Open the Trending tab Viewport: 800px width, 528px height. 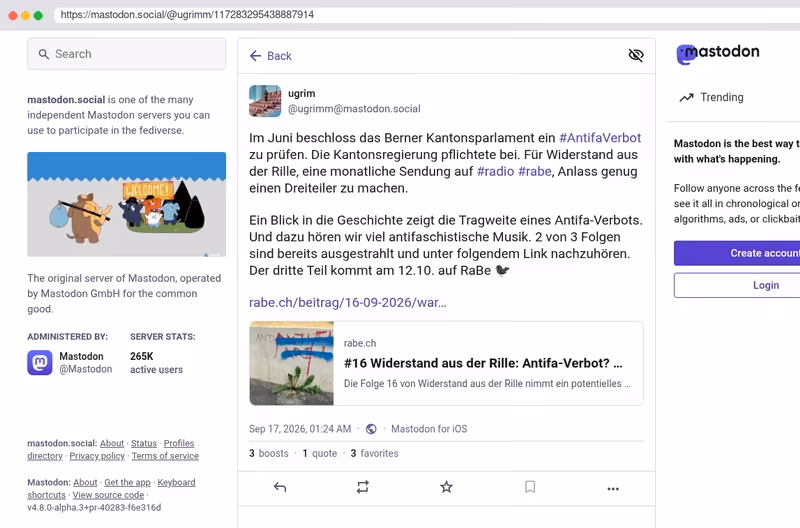coord(711,97)
